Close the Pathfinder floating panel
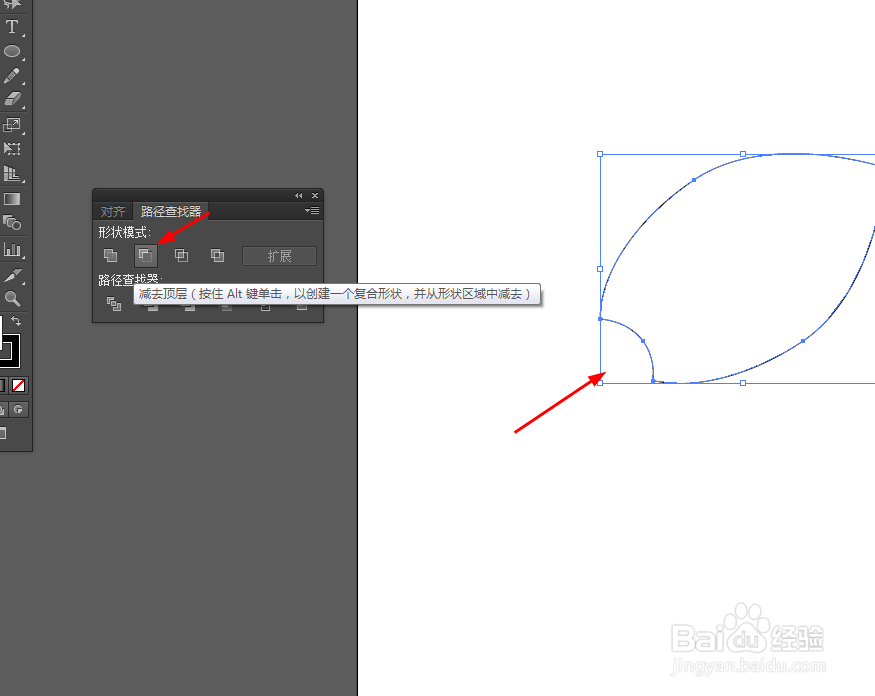The image size is (875, 696). 315,195
